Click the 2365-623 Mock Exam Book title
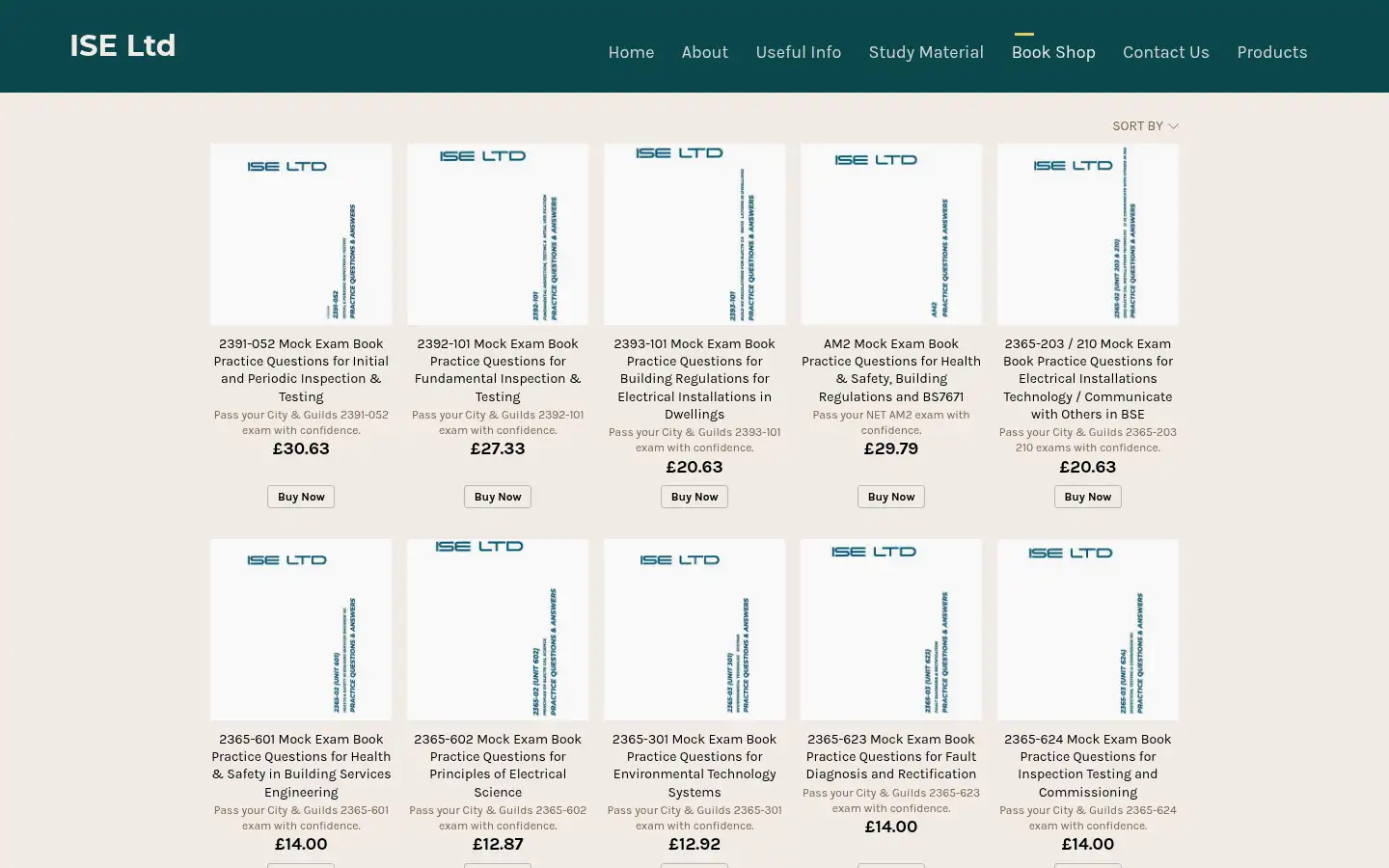 pyautogui.click(x=891, y=757)
